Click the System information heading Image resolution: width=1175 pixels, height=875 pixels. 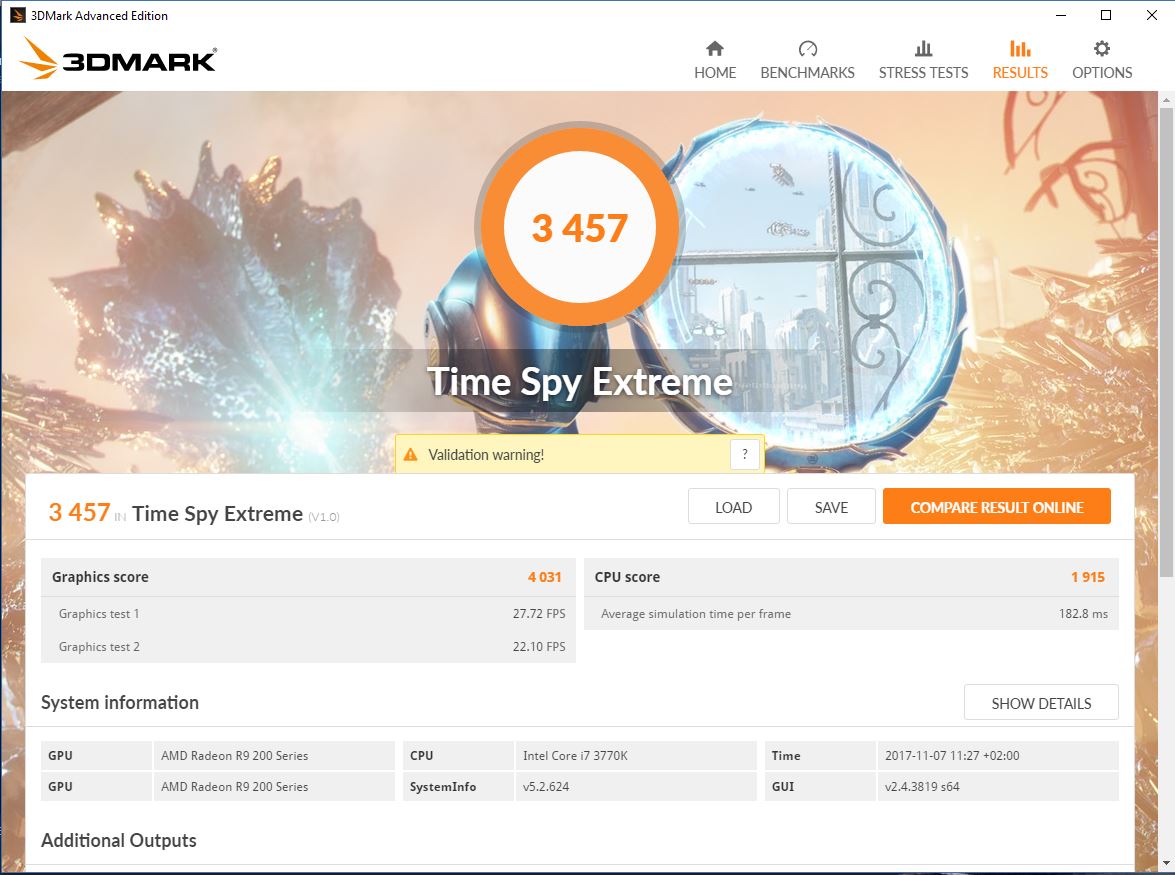[120, 703]
